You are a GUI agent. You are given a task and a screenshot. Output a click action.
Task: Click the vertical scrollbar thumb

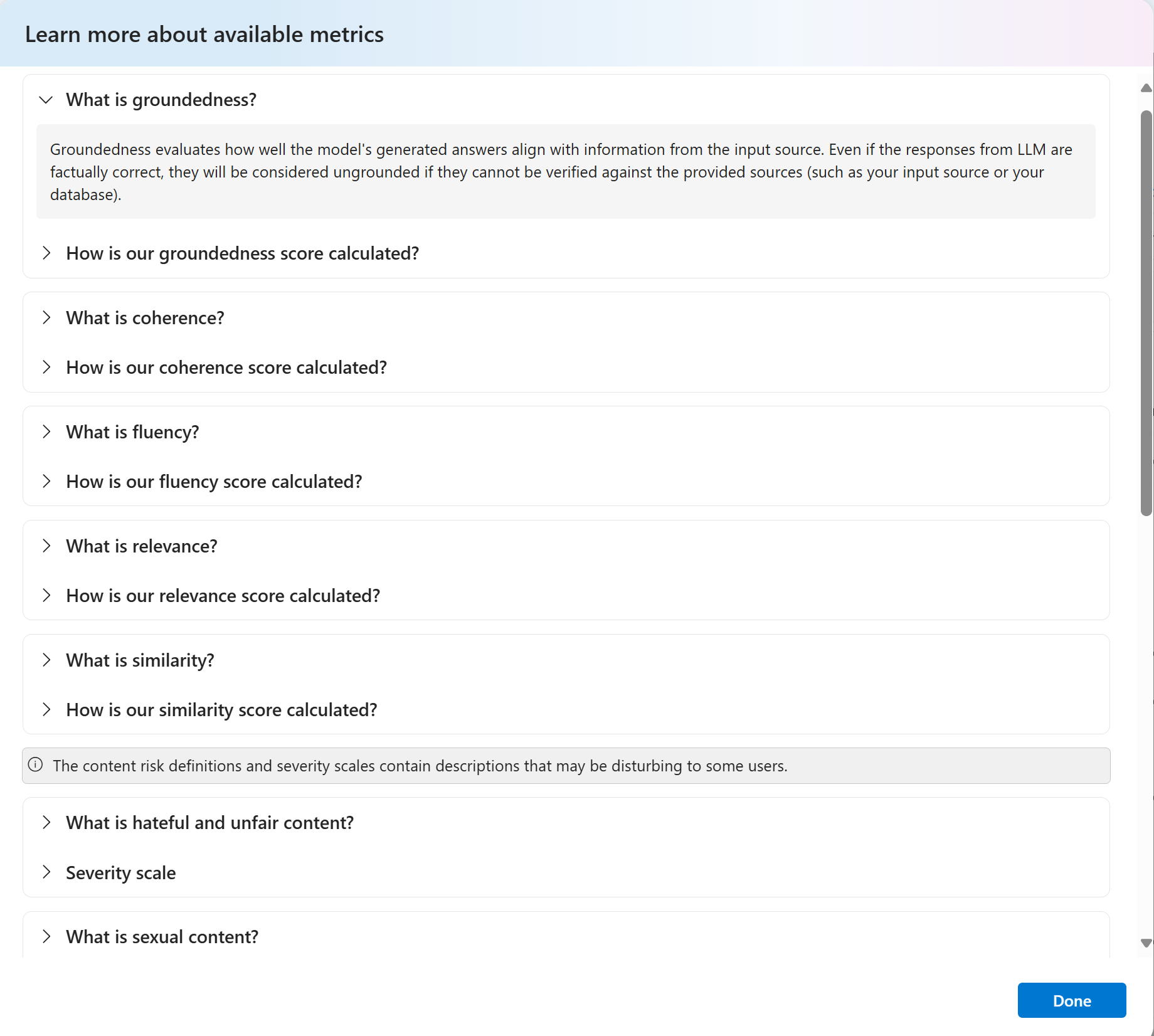[1146, 314]
